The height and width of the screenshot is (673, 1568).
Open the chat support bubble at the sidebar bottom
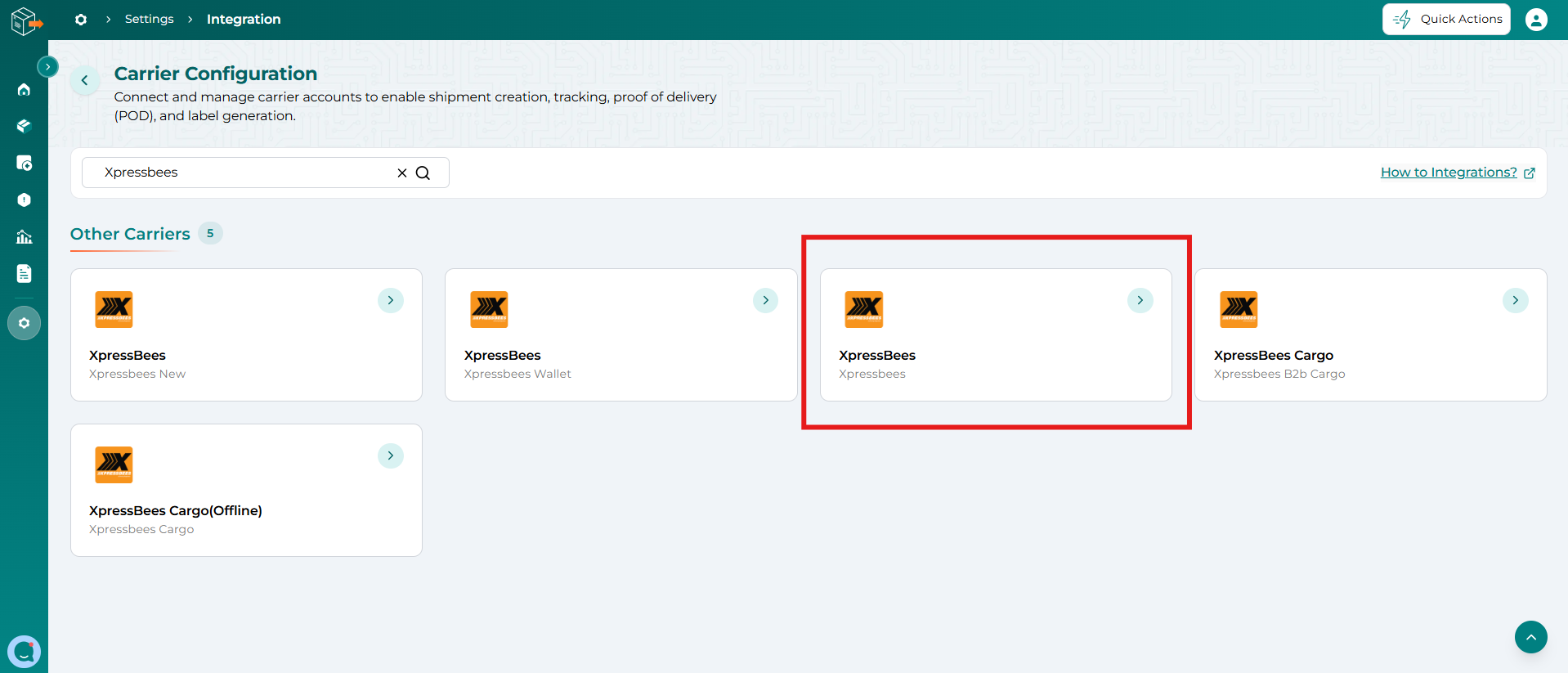pyautogui.click(x=24, y=652)
